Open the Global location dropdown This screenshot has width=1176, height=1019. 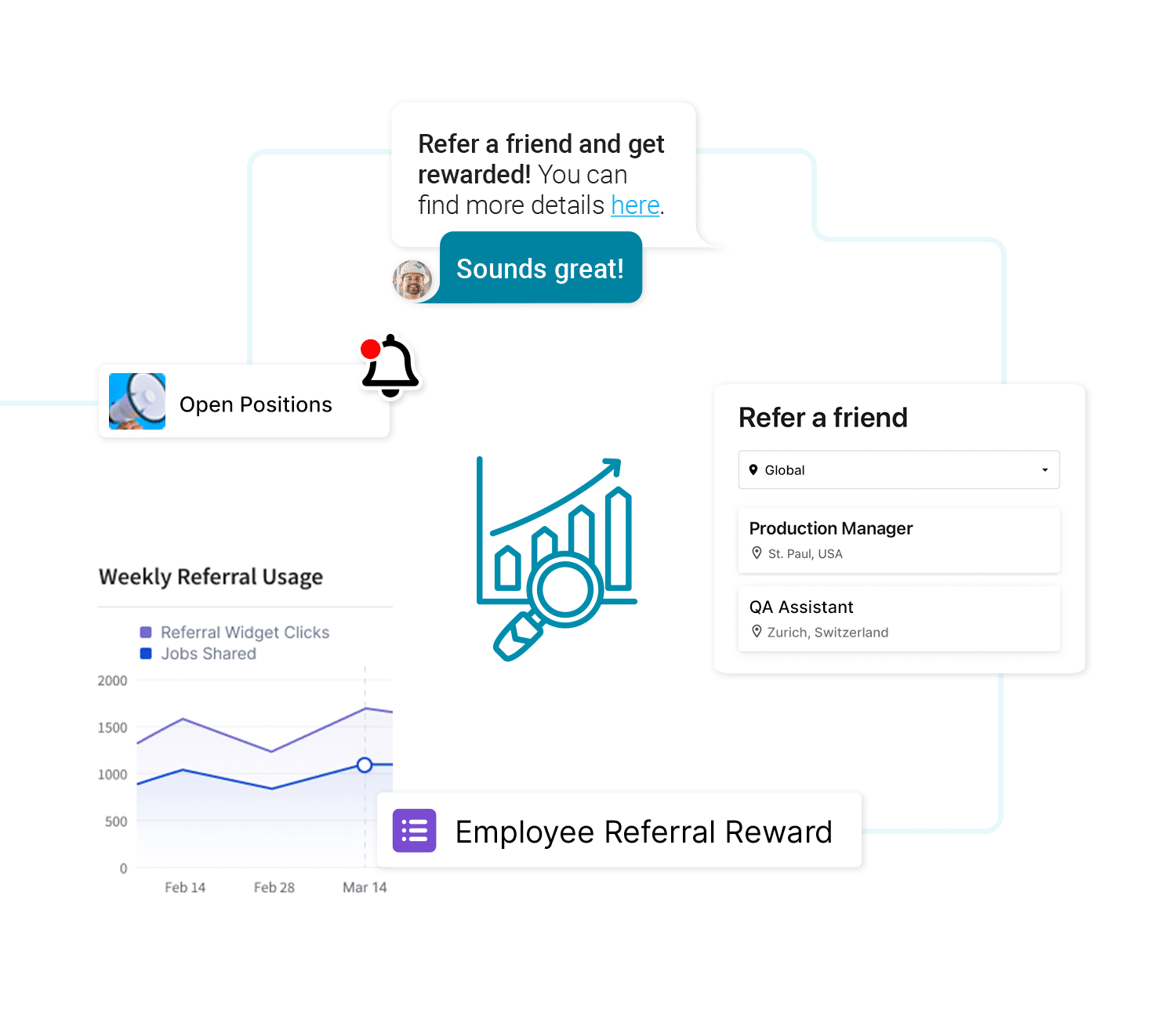pos(898,470)
